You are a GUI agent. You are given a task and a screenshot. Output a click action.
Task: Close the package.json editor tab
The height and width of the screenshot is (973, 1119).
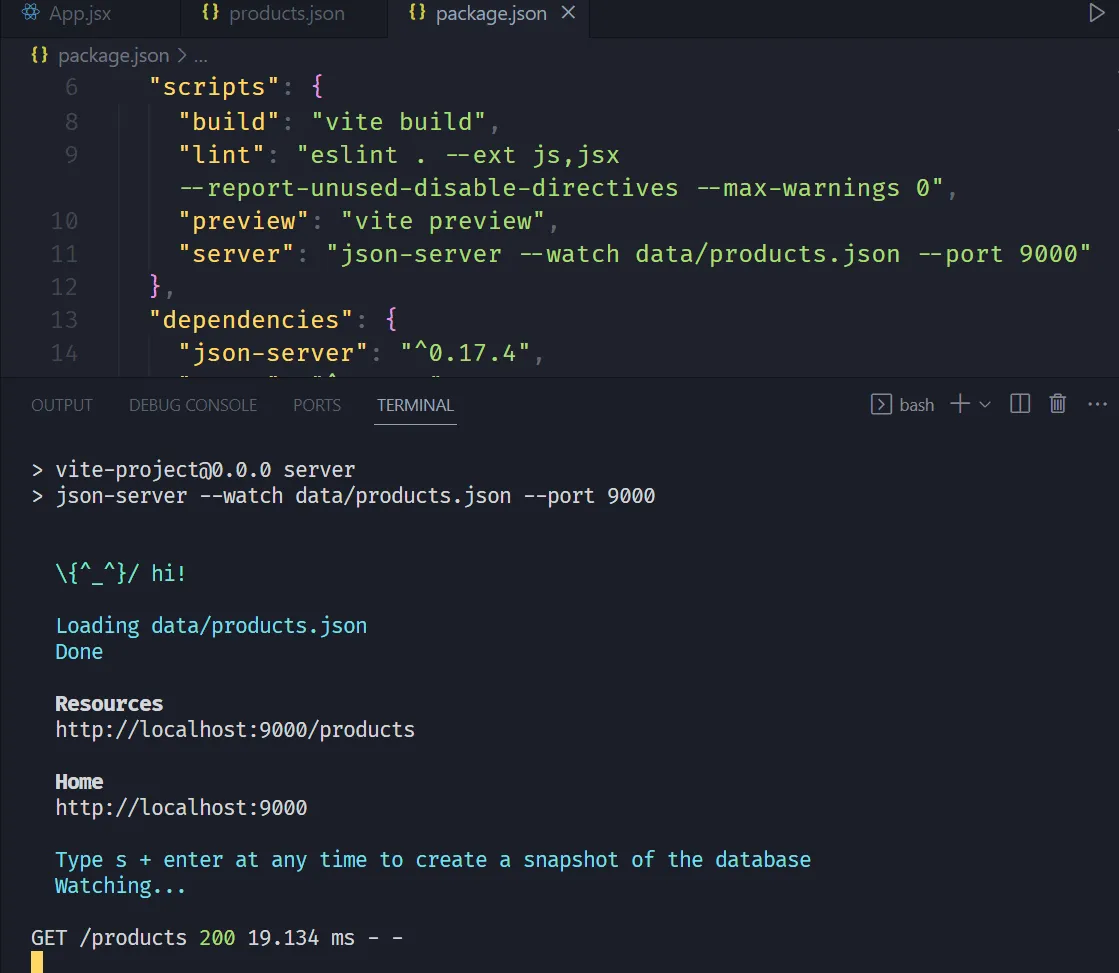click(568, 14)
